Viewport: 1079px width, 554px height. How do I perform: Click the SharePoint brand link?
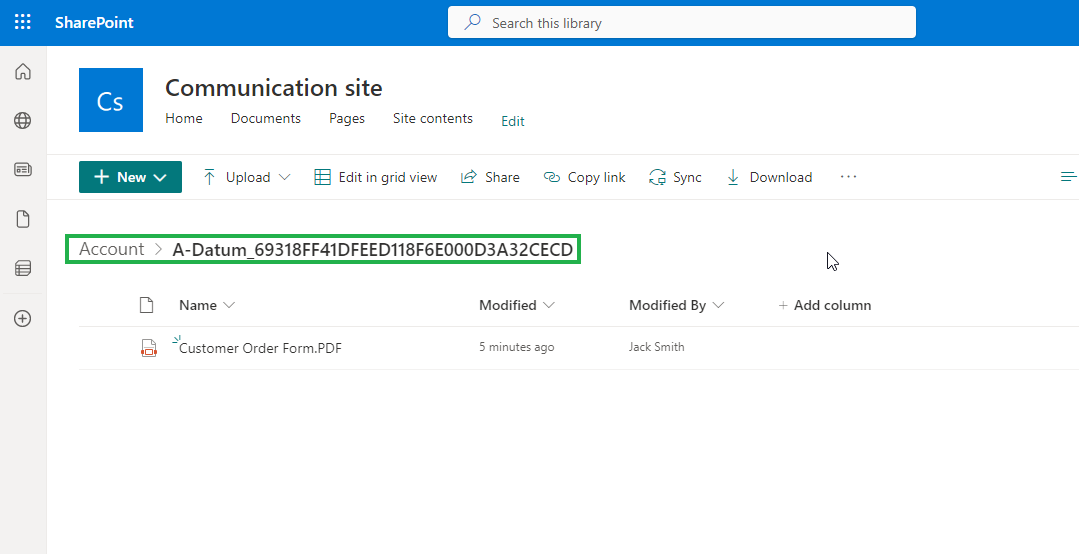[x=94, y=23]
